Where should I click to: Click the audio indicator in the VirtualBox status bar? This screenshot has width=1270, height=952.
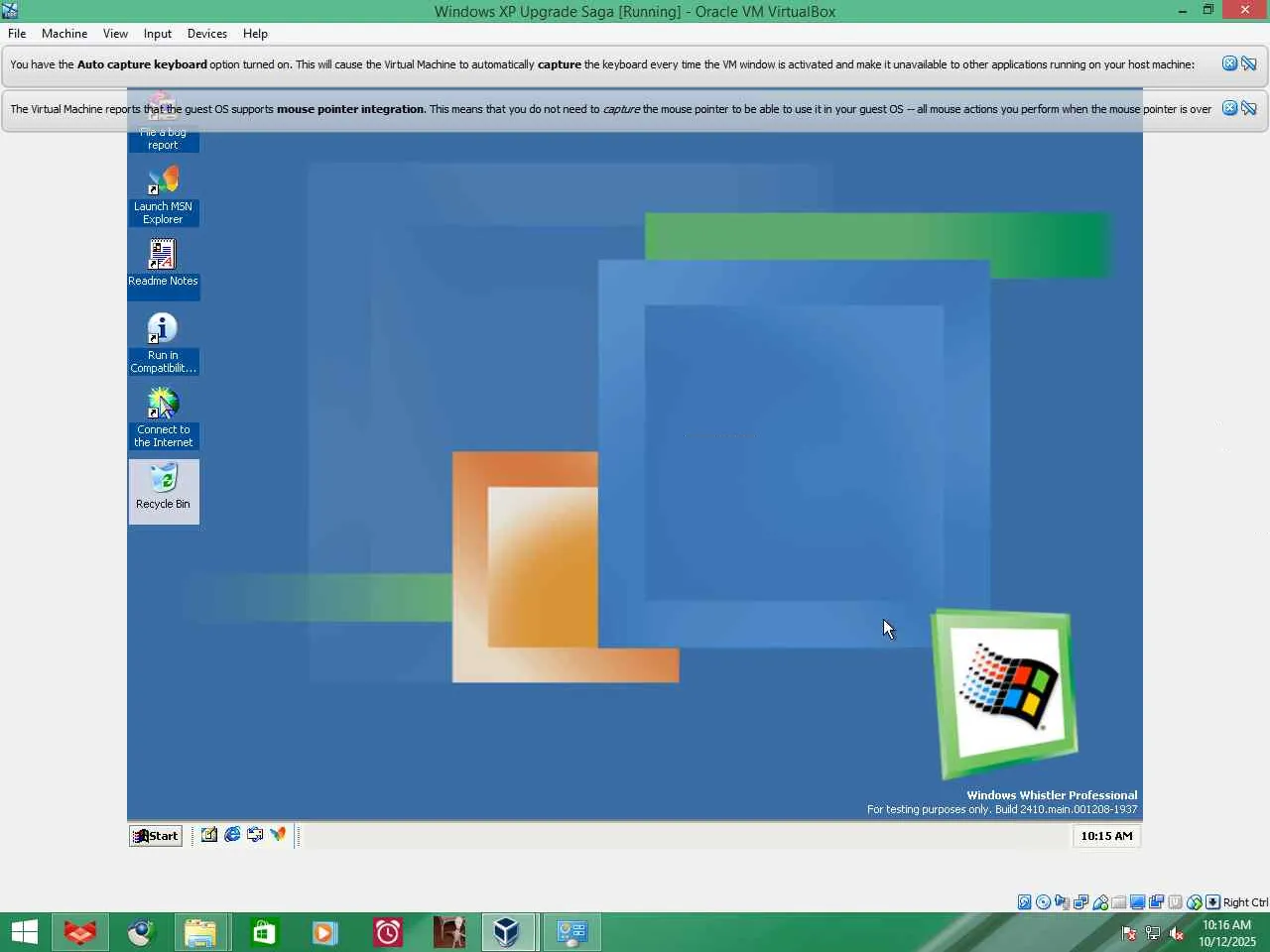[x=1063, y=902]
